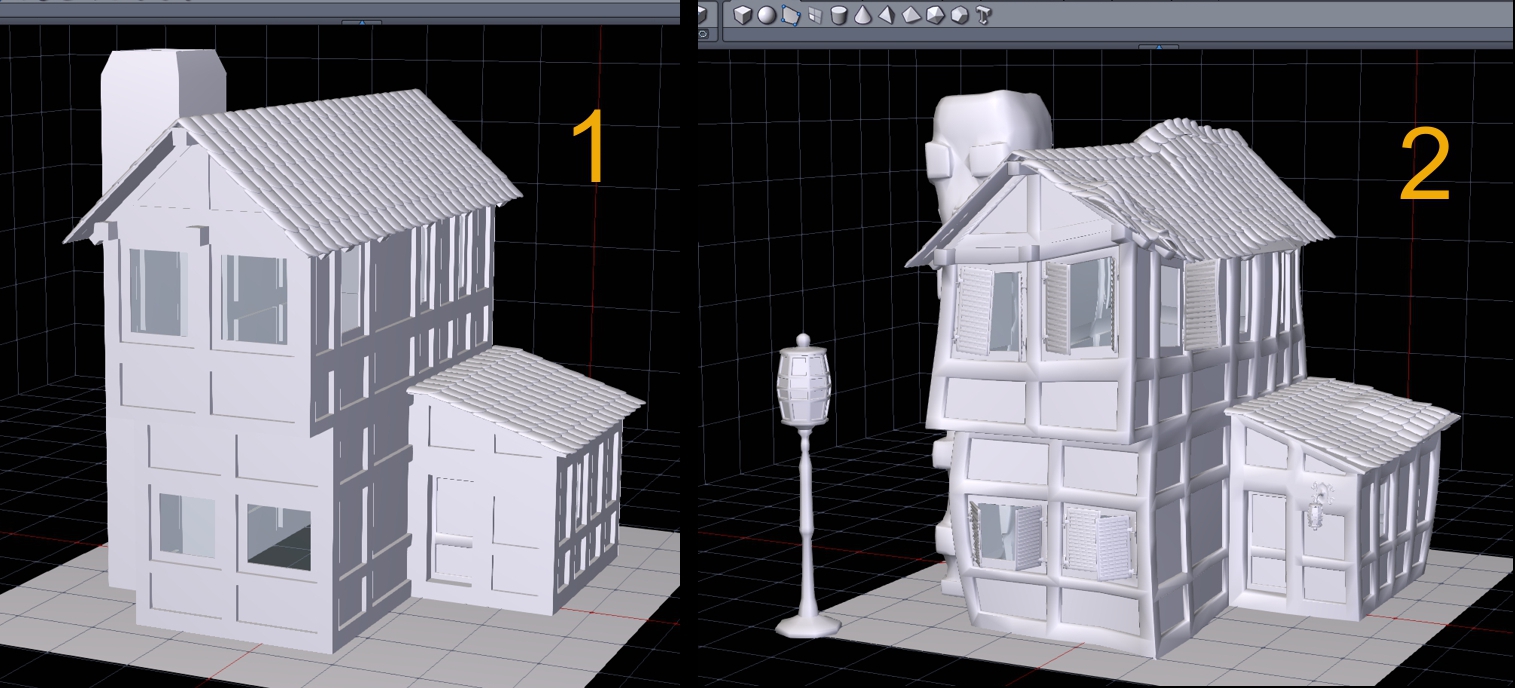Select the octahedron primitive tool
The height and width of the screenshot is (688, 1515).
click(911, 15)
